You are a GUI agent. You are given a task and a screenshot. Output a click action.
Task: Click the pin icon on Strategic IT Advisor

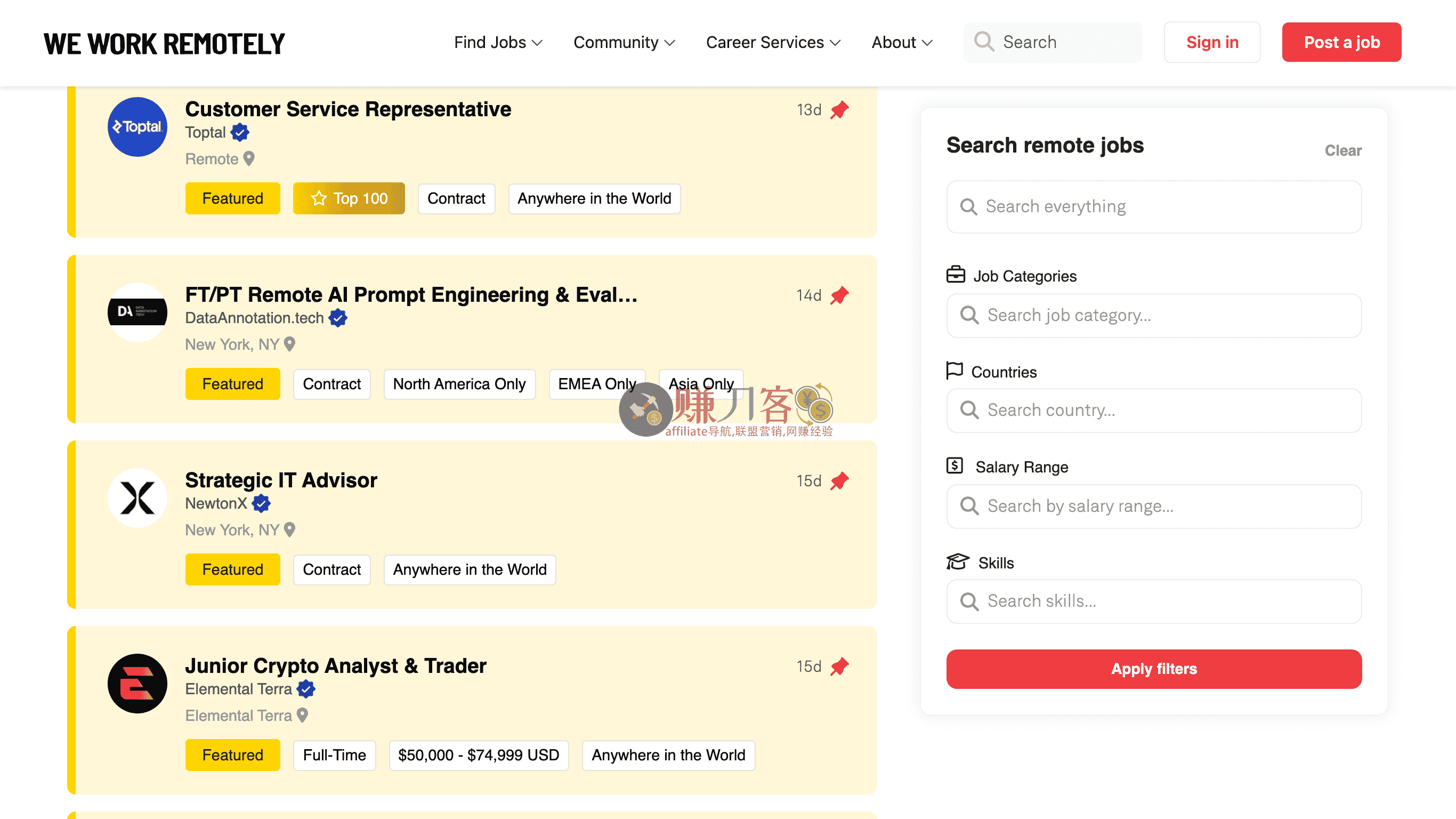[x=839, y=481]
